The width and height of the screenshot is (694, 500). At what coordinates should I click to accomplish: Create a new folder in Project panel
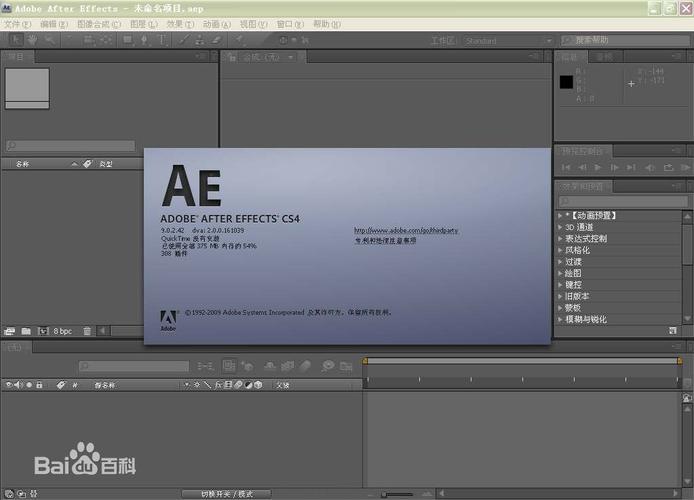pyautogui.click(x=26, y=331)
